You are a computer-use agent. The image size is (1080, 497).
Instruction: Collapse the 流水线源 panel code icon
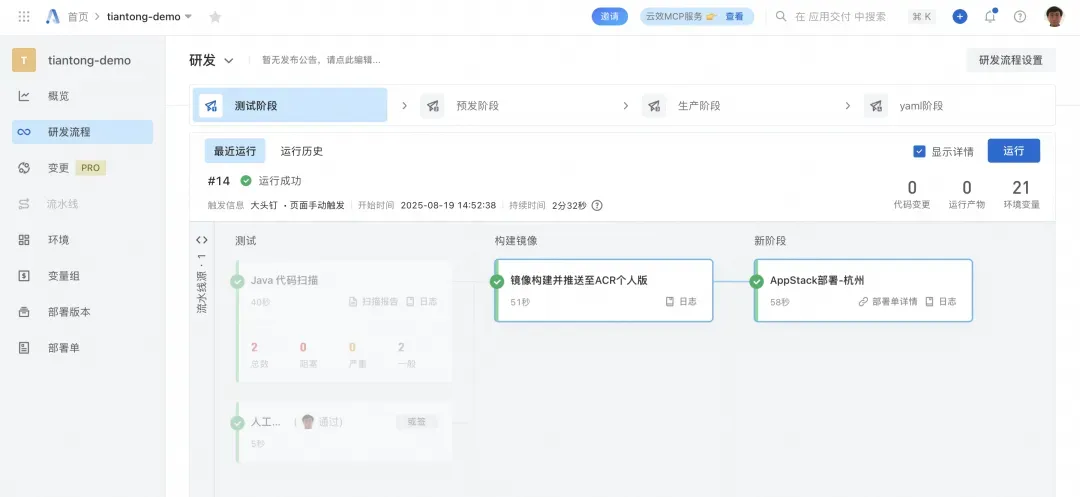pos(202,240)
